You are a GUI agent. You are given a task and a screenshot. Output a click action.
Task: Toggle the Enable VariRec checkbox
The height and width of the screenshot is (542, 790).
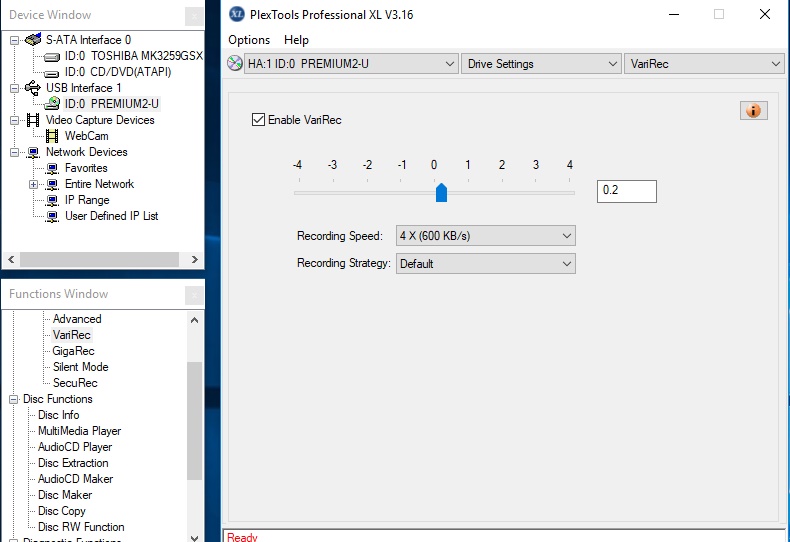pyautogui.click(x=258, y=120)
